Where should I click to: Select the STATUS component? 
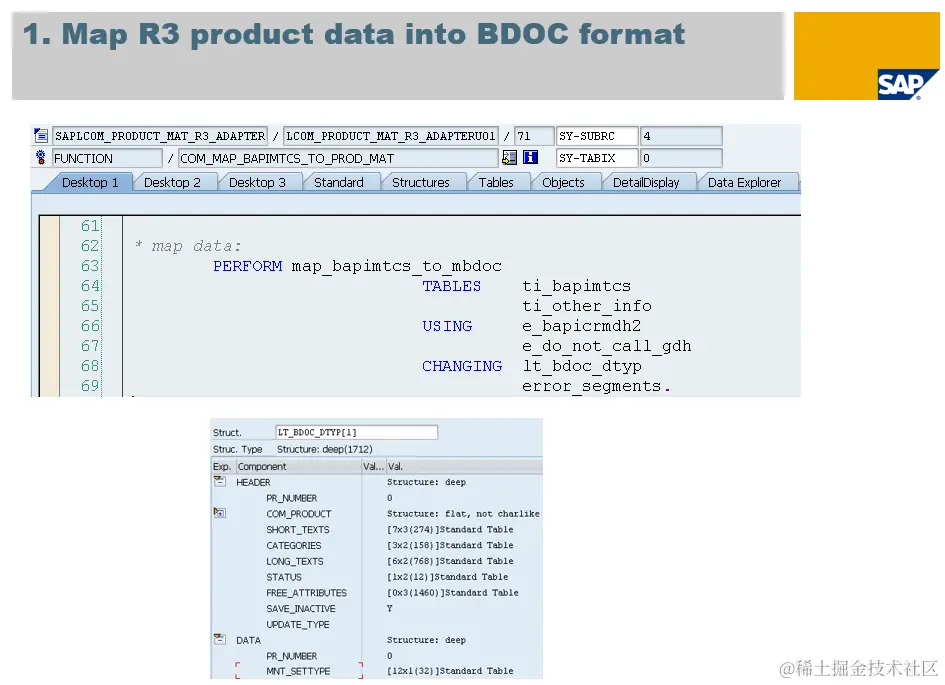[x=284, y=577]
